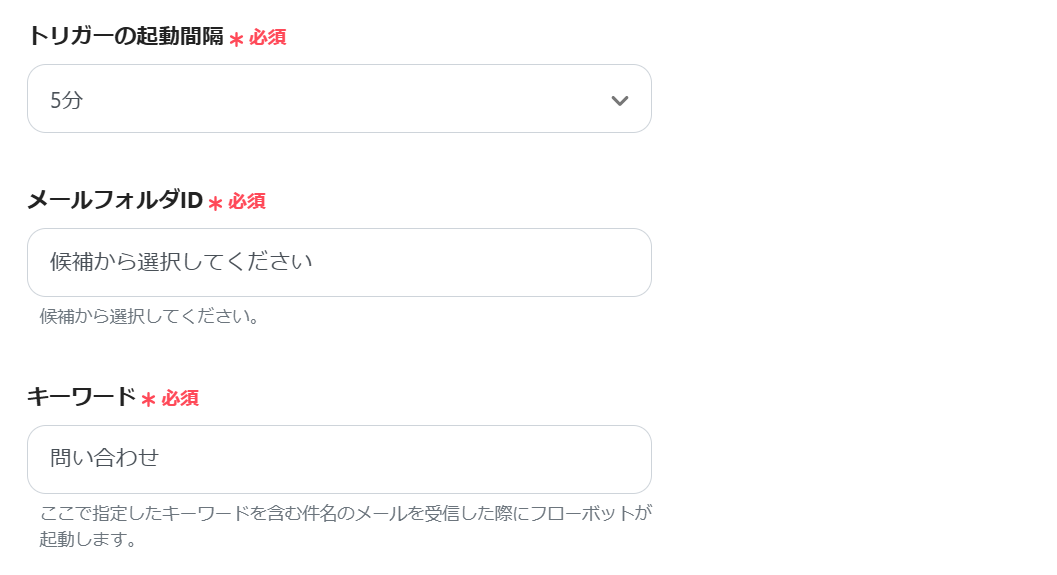The width and height of the screenshot is (1057, 575).
Task: Click the 必須 badge next to キーワード
Action: pyautogui.click(x=180, y=398)
